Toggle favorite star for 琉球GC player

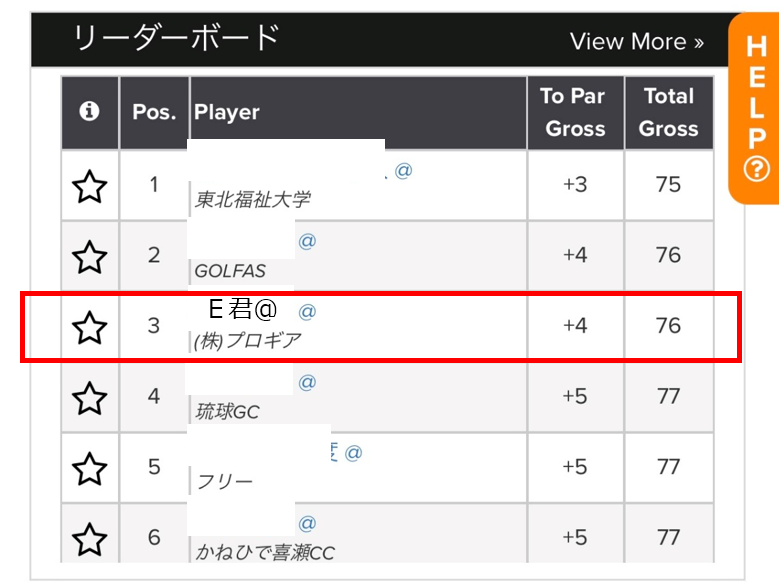[x=89, y=398]
